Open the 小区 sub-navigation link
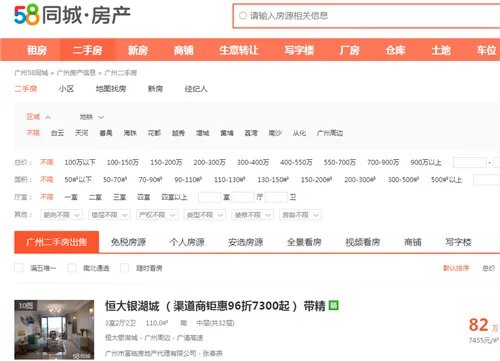Viewport: 500px width, 361px height. (66, 89)
